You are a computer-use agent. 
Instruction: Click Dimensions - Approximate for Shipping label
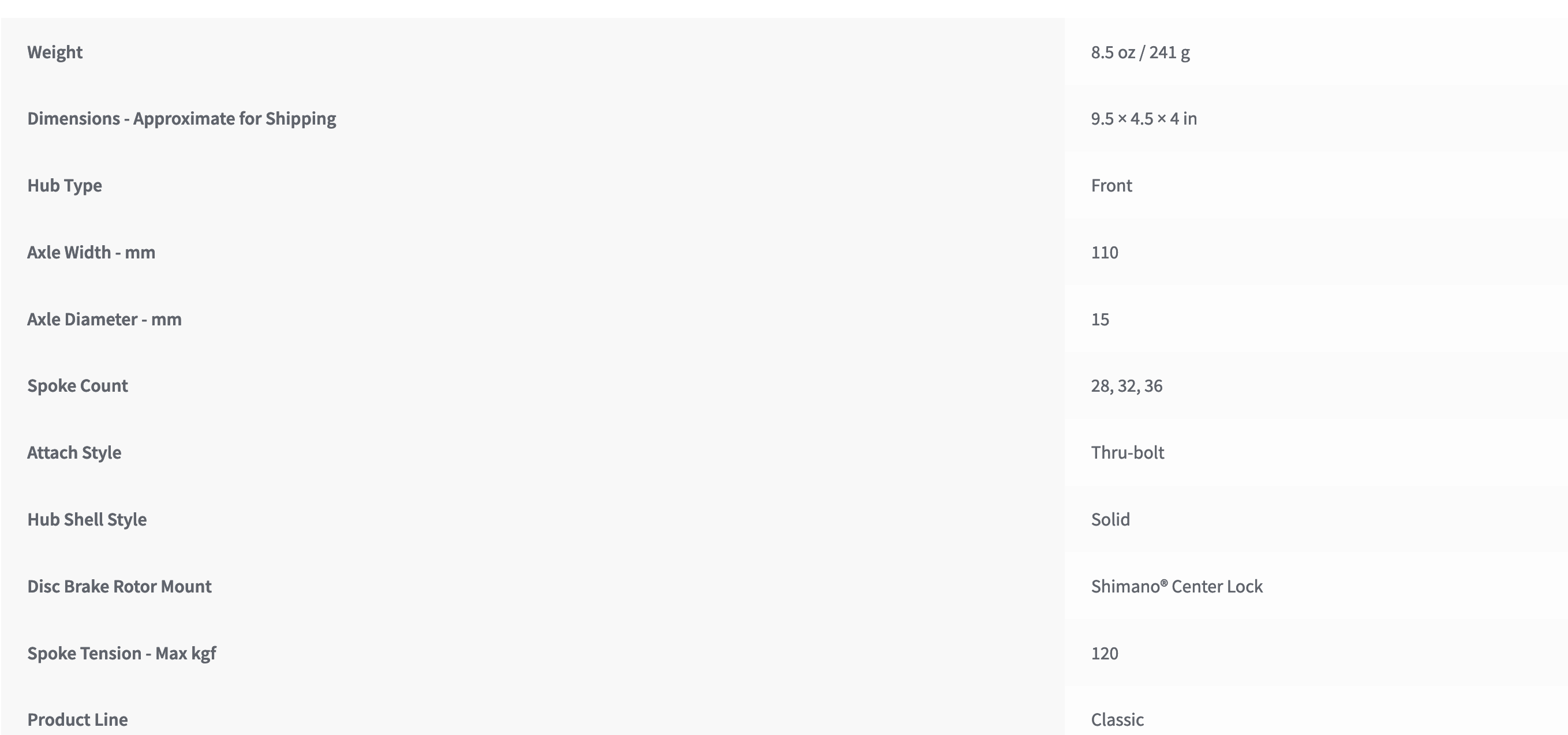coord(181,119)
